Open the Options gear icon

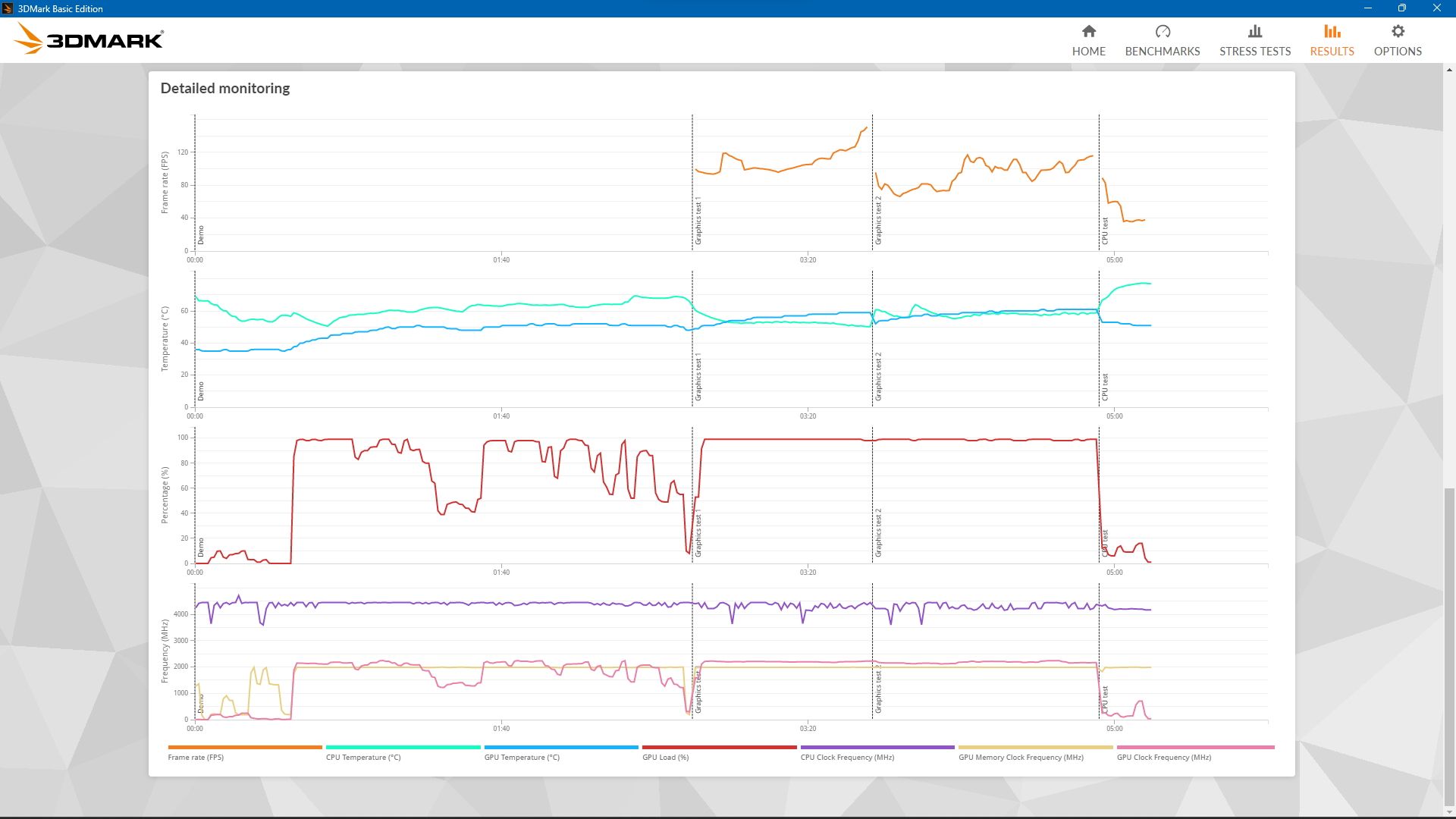pyautogui.click(x=1398, y=31)
